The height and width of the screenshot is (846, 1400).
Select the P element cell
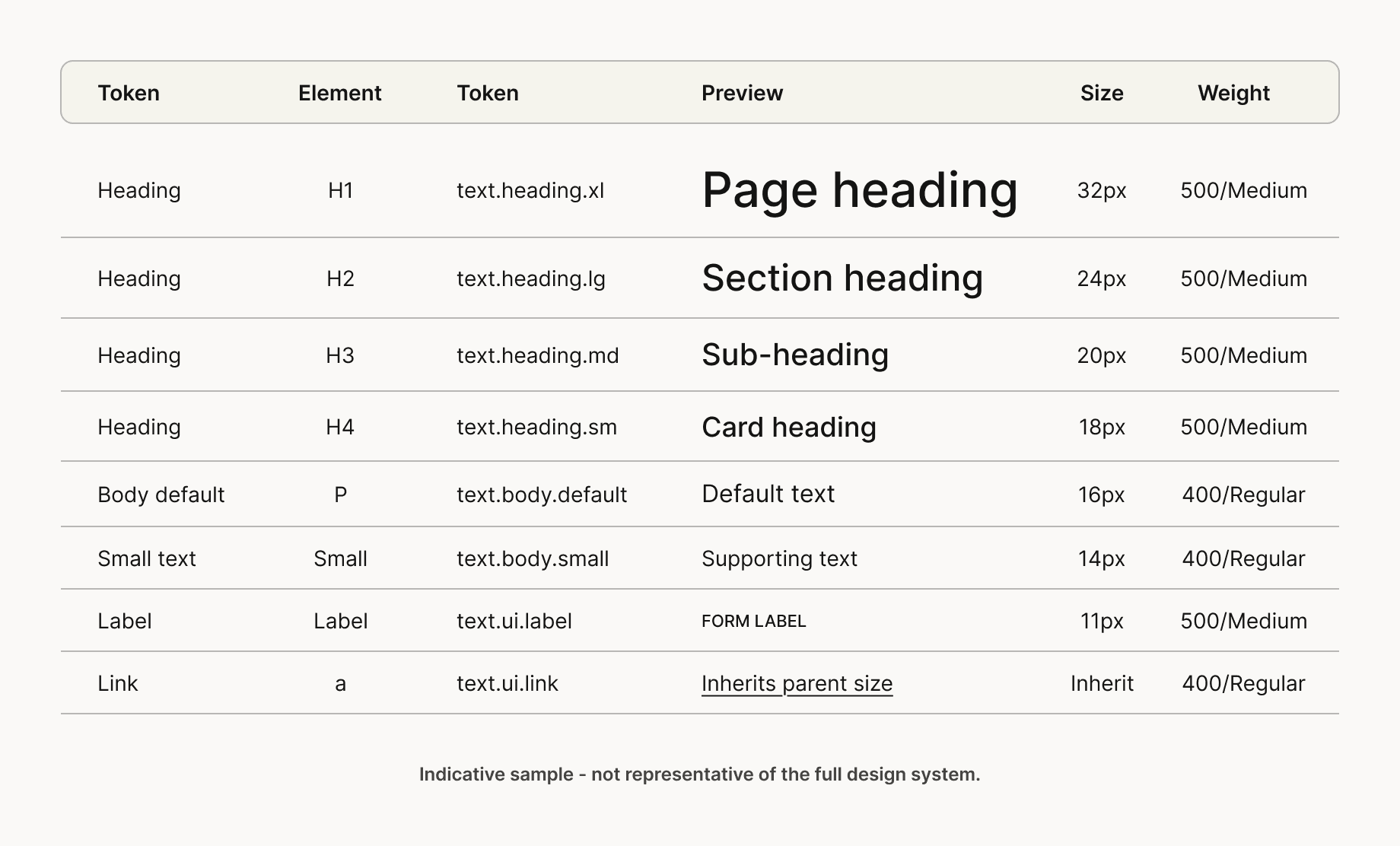tap(340, 495)
